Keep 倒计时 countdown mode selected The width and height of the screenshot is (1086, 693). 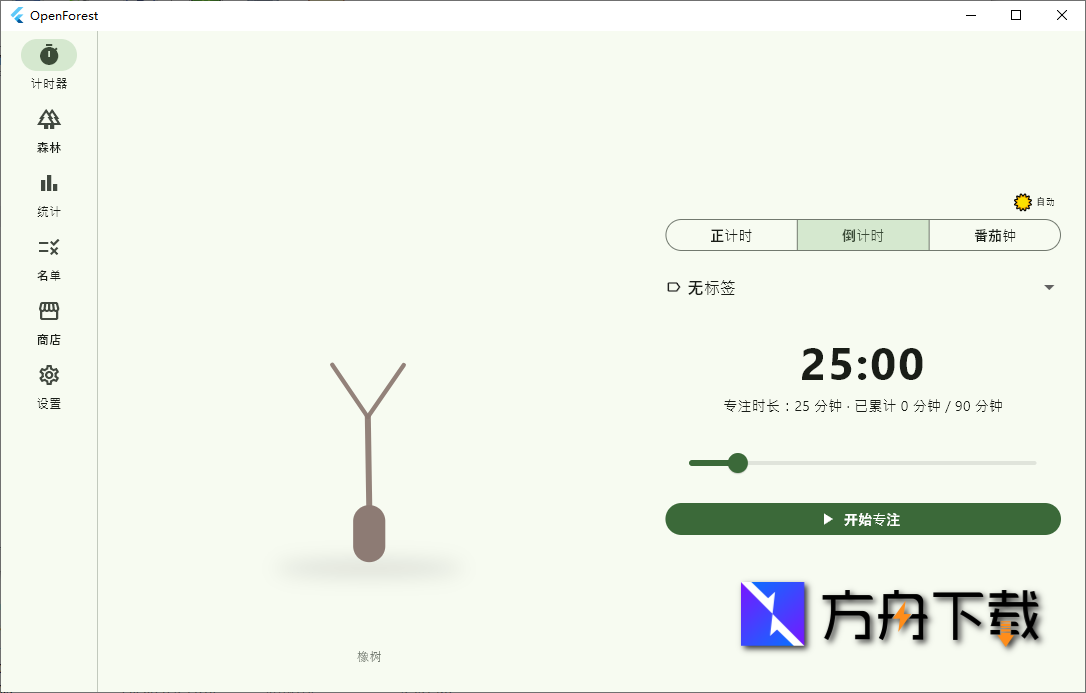(863, 235)
